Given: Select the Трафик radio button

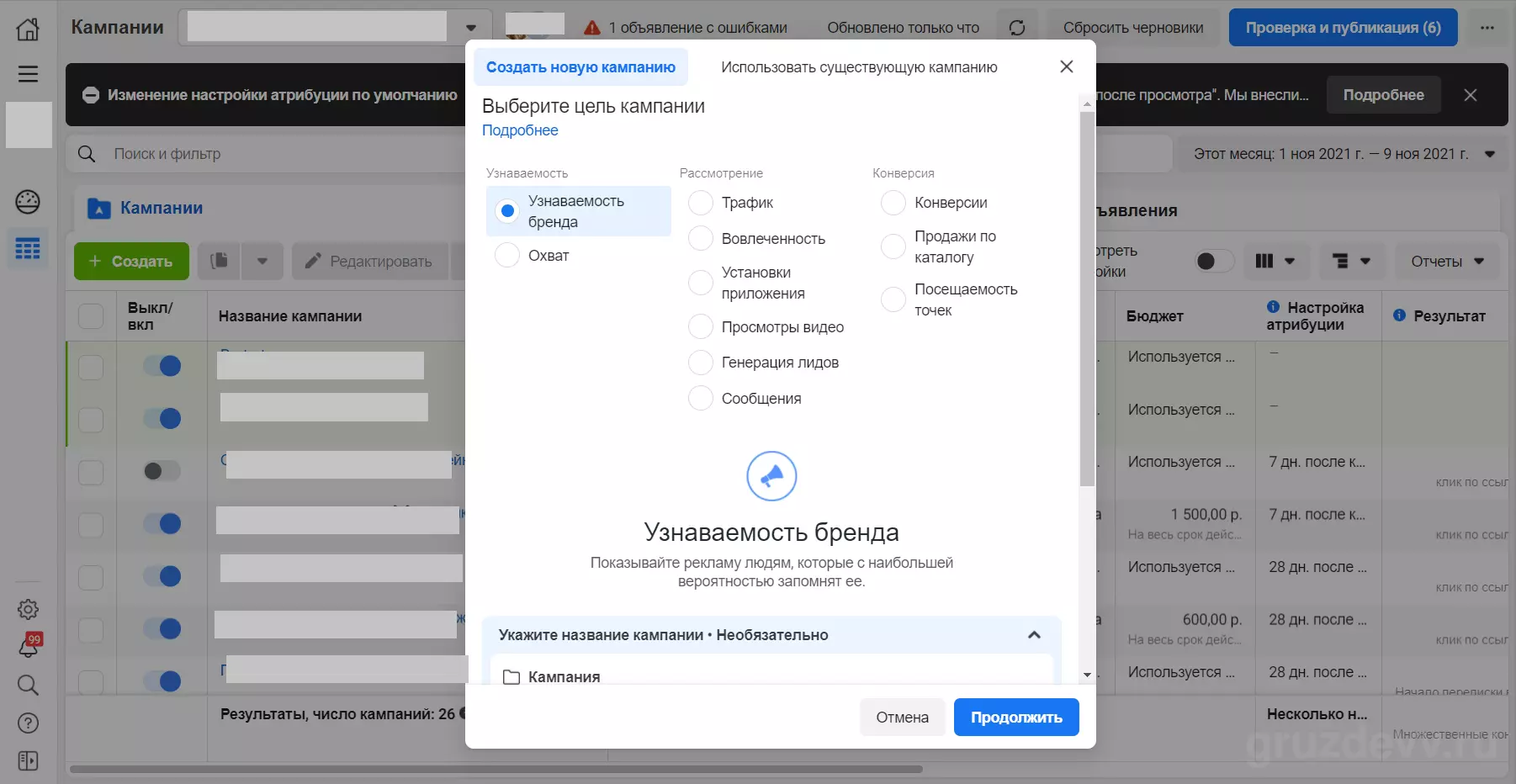Looking at the screenshot, I should click(700, 203).
